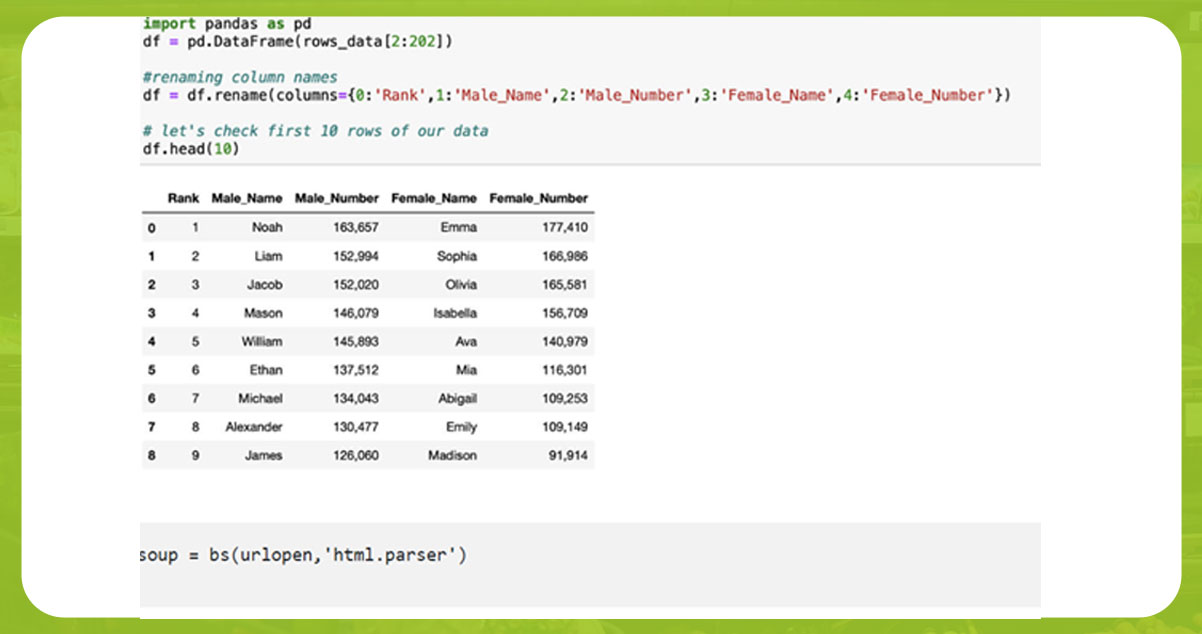Click the "let's check first 10 rows" comment
The width and height of the screenshot is (1202, 634).
(x=315, y=131)
